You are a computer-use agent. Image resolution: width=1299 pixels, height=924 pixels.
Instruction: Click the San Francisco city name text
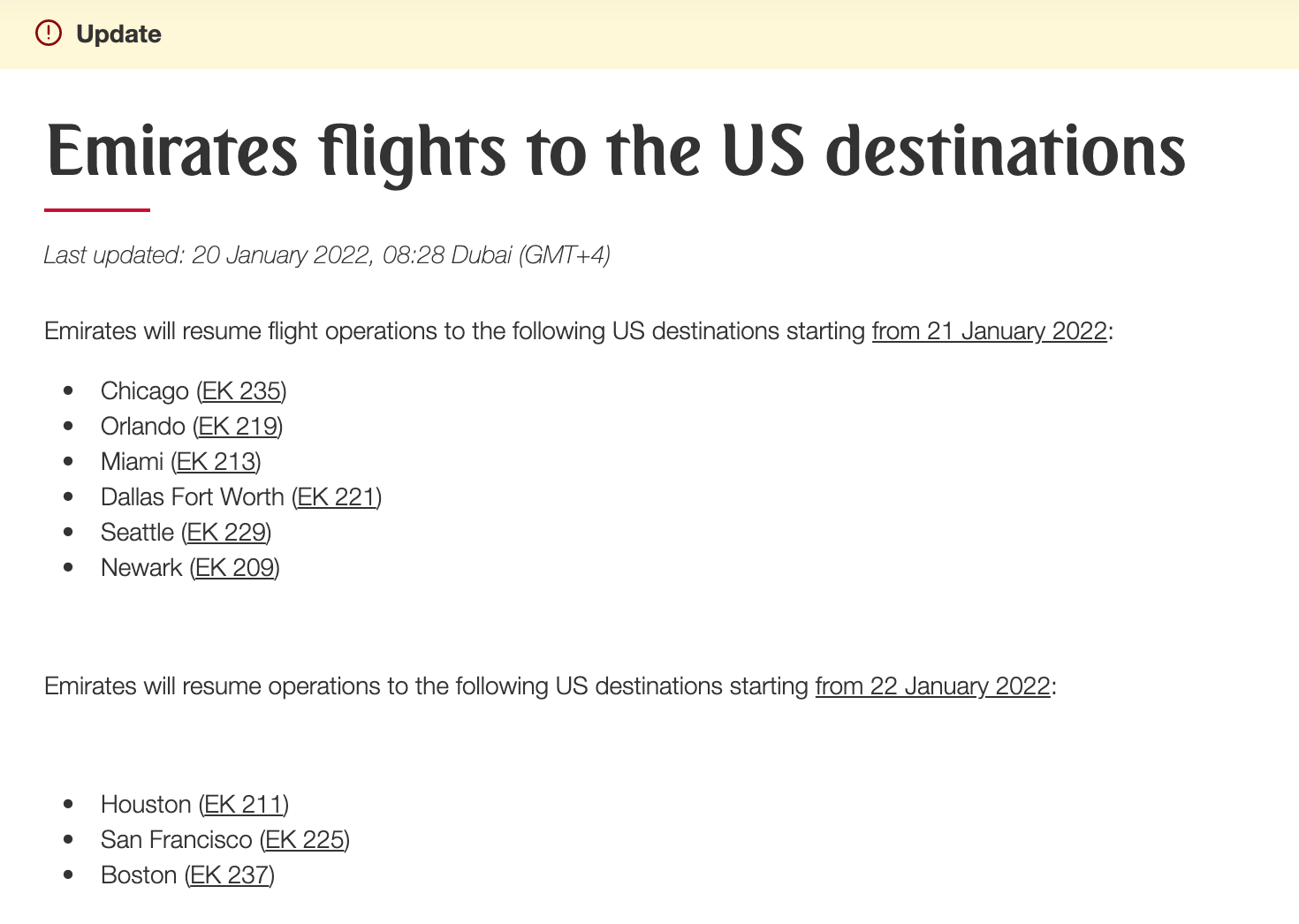[177, 840]
